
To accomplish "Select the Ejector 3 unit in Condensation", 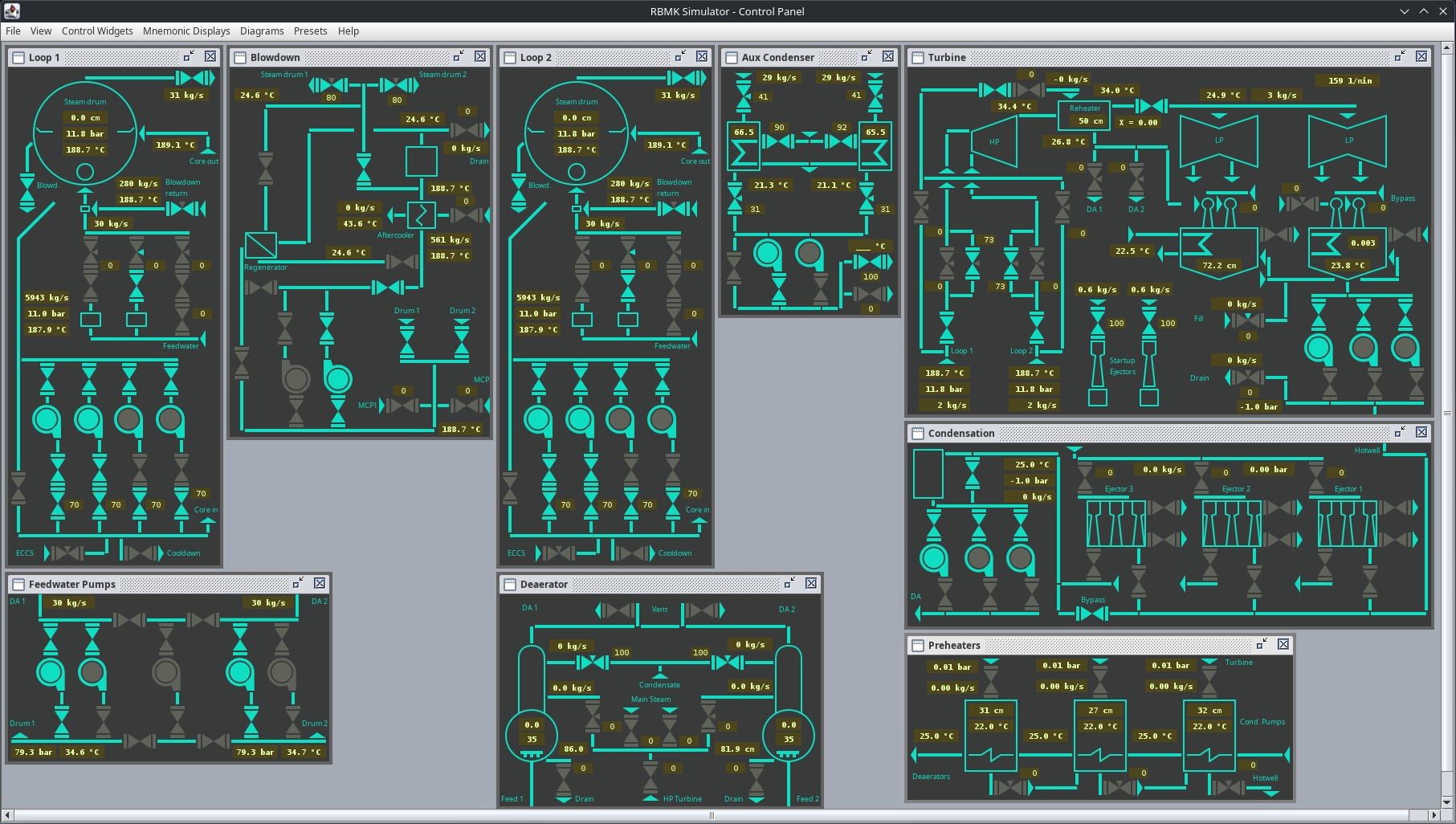I will 1115,524.
